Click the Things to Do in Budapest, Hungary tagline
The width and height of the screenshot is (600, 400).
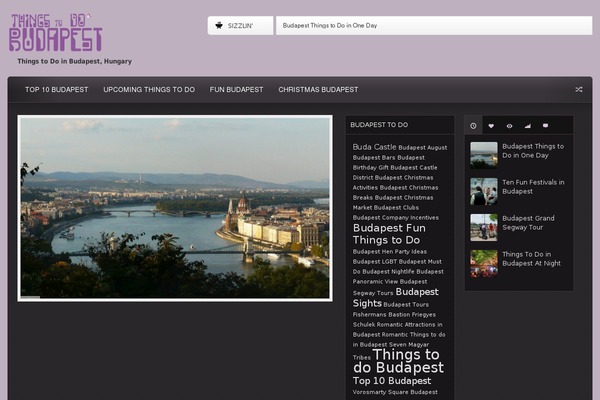[74, 61]
